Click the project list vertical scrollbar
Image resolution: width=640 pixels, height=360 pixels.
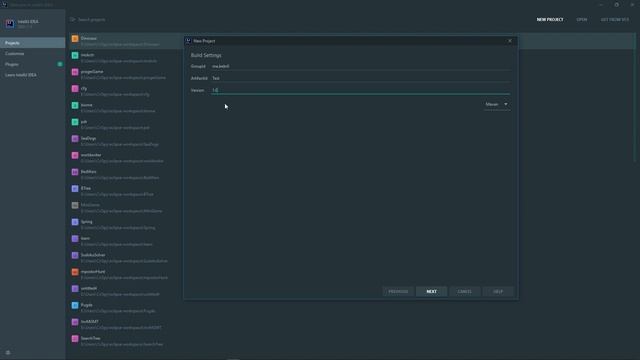coord(634,98)
